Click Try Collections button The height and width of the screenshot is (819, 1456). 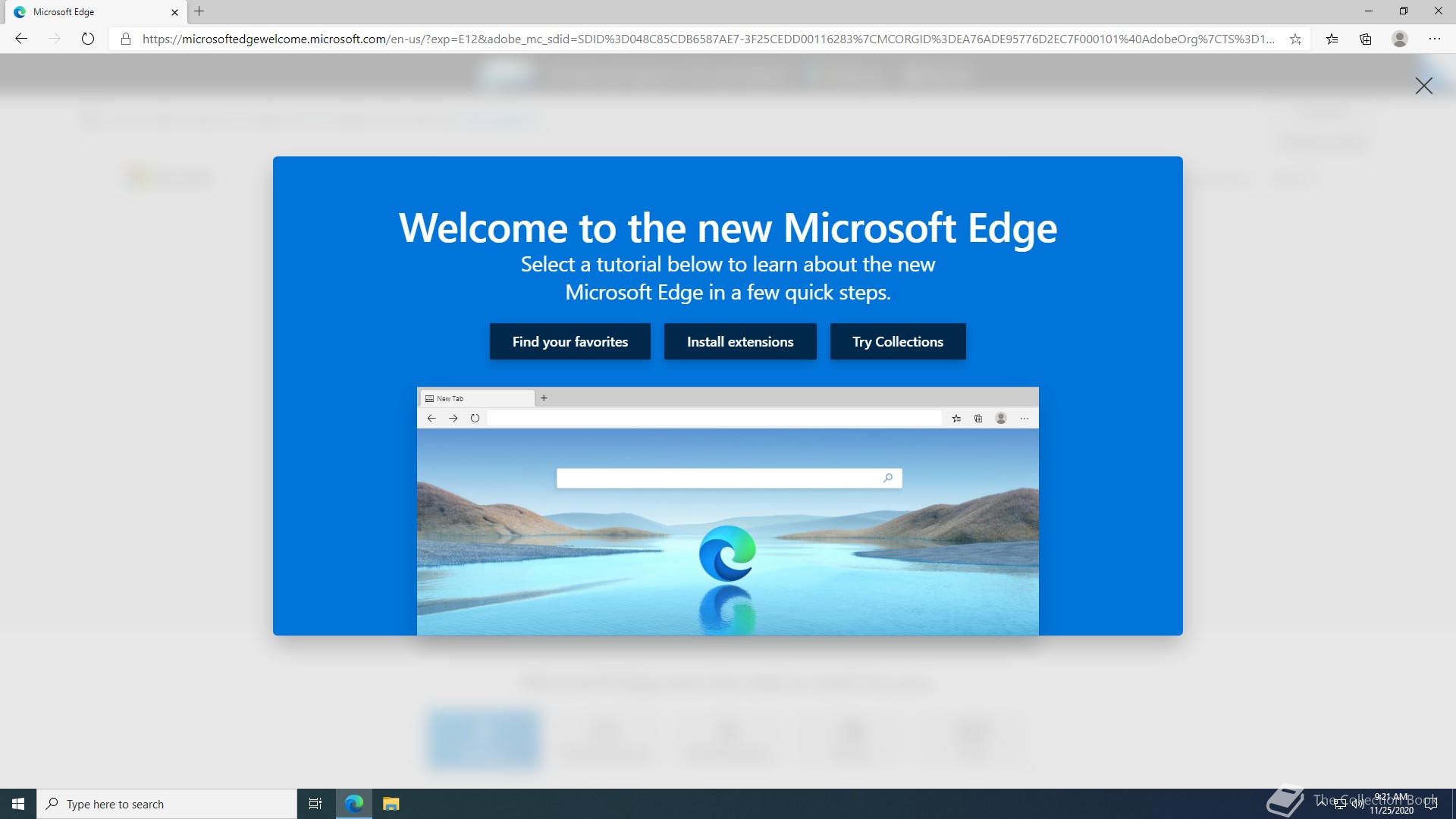tap(898, 341)
